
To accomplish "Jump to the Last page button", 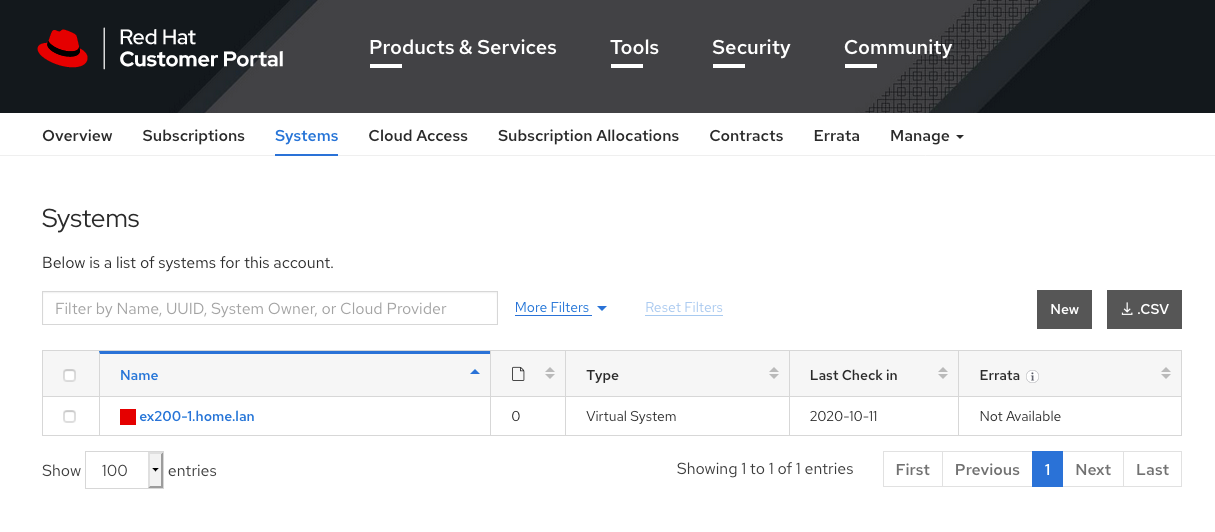I will (x=1152, y=469).
